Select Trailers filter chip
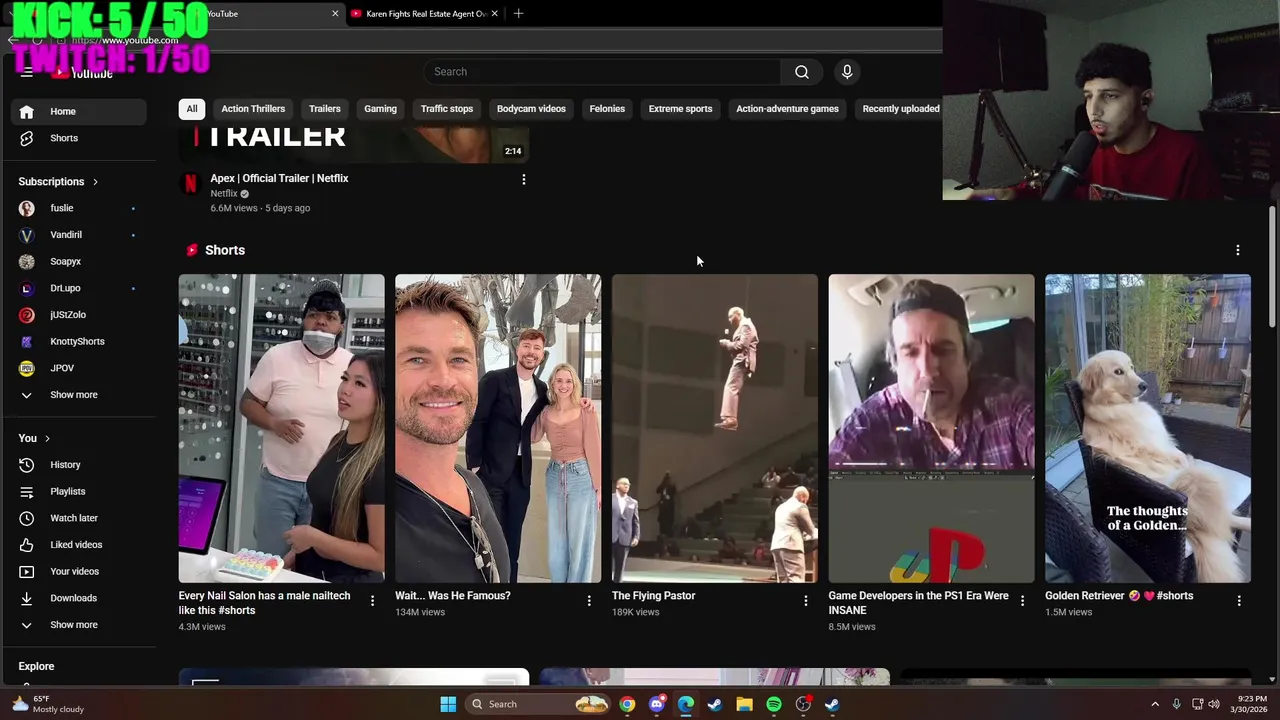The image size is (1280, 720). click(x=324, y=109)
